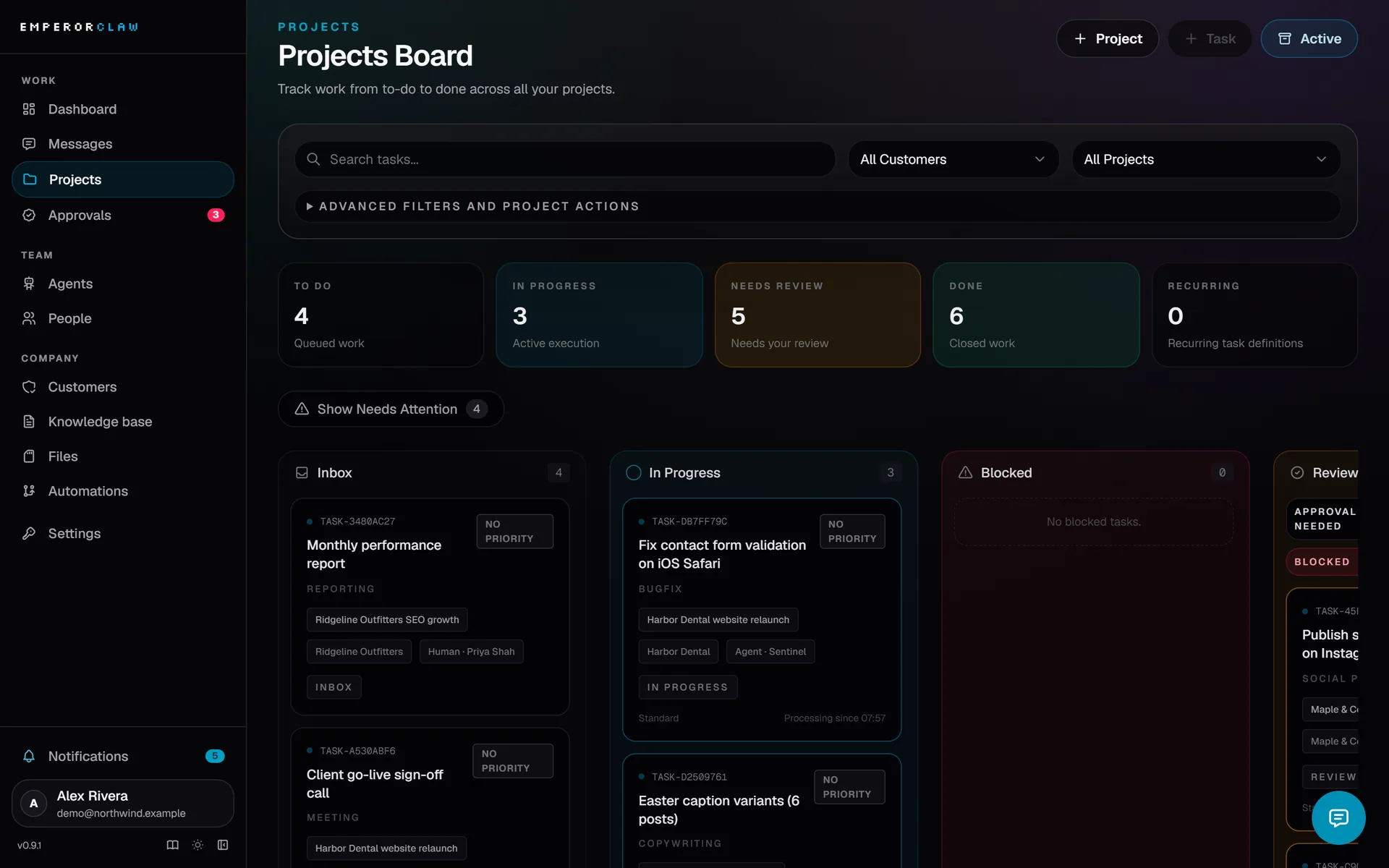Click Human · Priya Shah chip
This screenshot has height=868, width=1389.
[471, 652]
